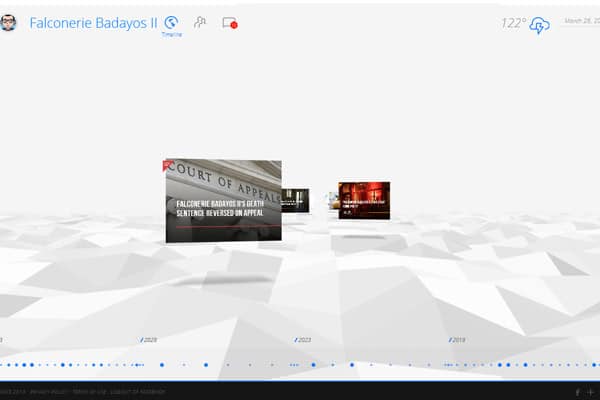The width and height of the screenshot is (600, 400).
Task: Open the red-tinted news card
Action: point(364,201)
